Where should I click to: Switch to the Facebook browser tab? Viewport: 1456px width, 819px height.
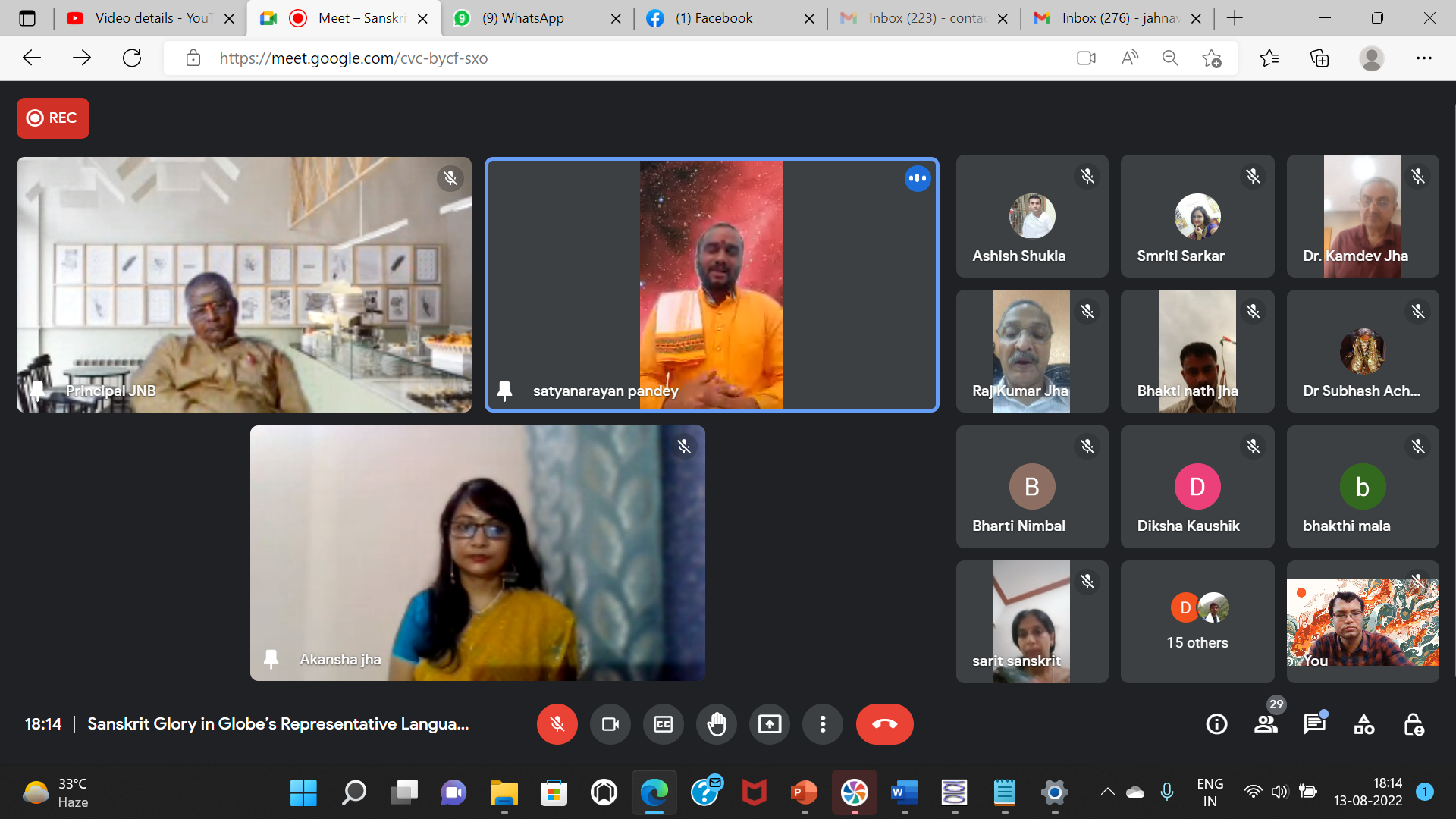[713, 18]
